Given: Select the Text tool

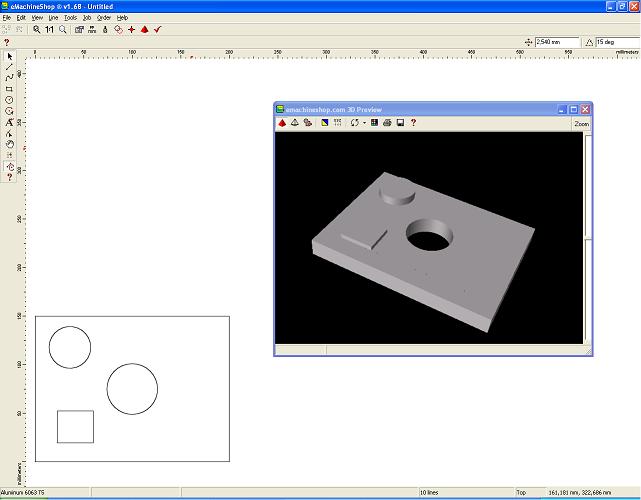Looking at the screenshot, I should (x=10, y=122).
